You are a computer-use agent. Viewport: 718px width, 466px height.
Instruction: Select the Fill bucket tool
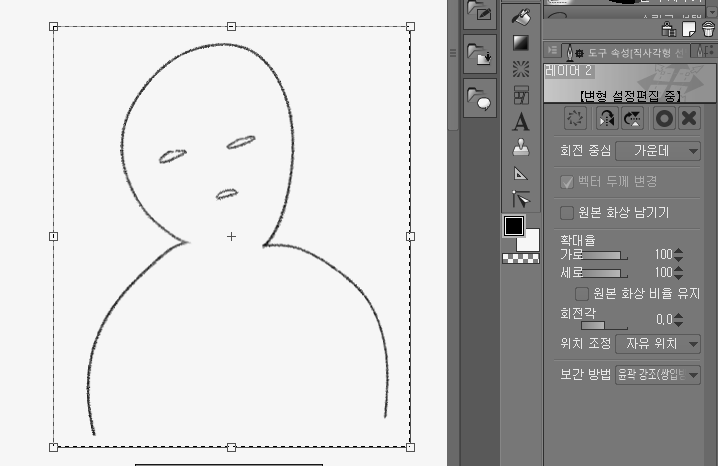(x=521, y=17)
